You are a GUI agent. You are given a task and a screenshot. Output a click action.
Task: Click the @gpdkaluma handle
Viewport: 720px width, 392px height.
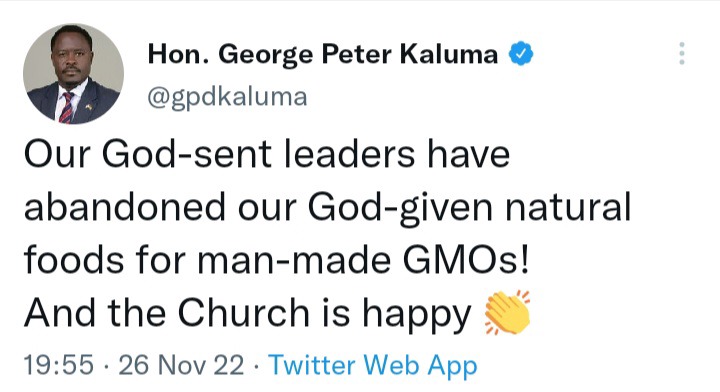pos(227,97)
